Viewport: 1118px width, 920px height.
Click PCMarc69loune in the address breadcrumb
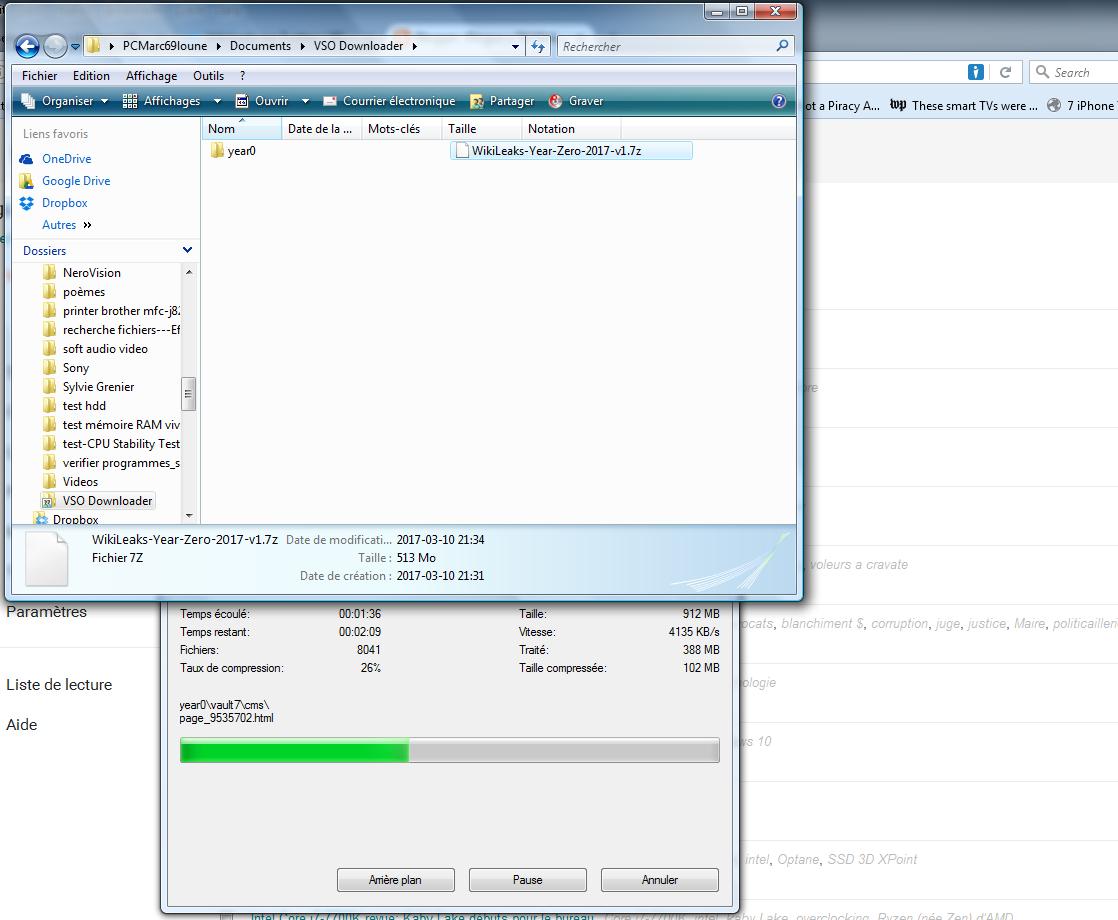coord(165,46)
